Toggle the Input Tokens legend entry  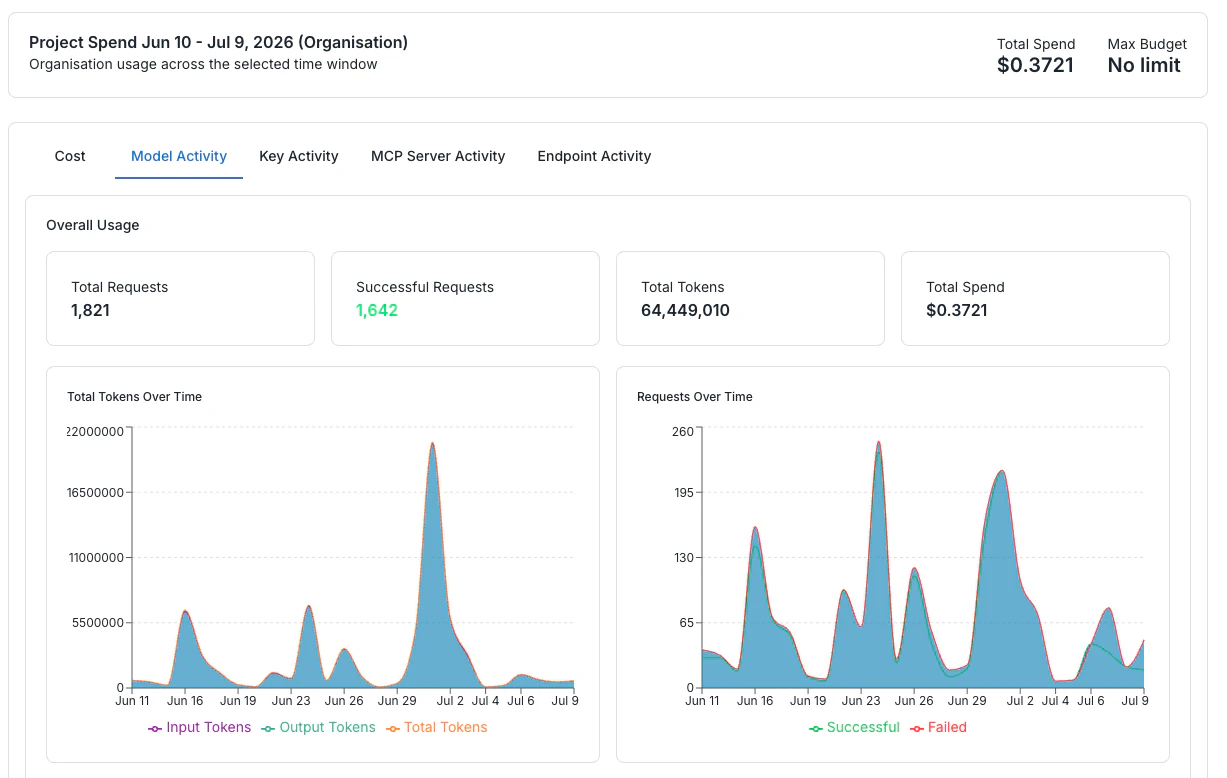[x=199, y=727]
